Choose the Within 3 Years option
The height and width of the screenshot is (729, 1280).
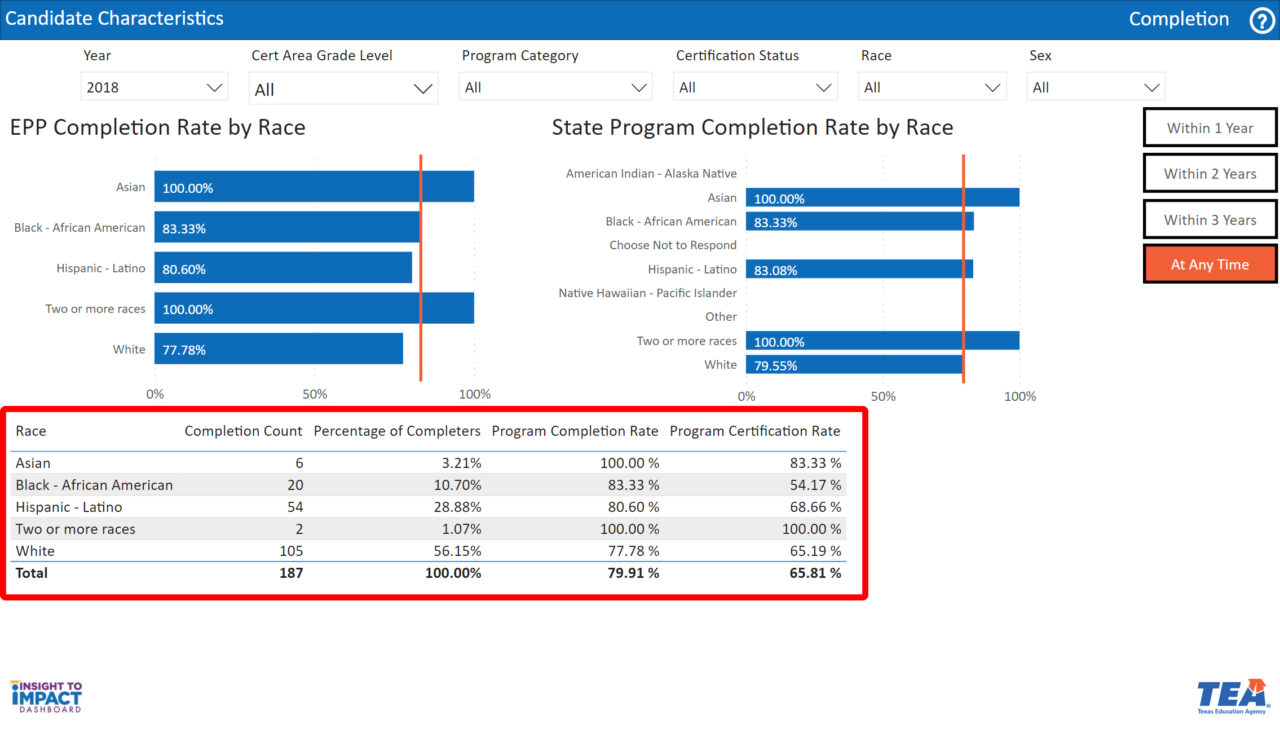point(1210,220)
